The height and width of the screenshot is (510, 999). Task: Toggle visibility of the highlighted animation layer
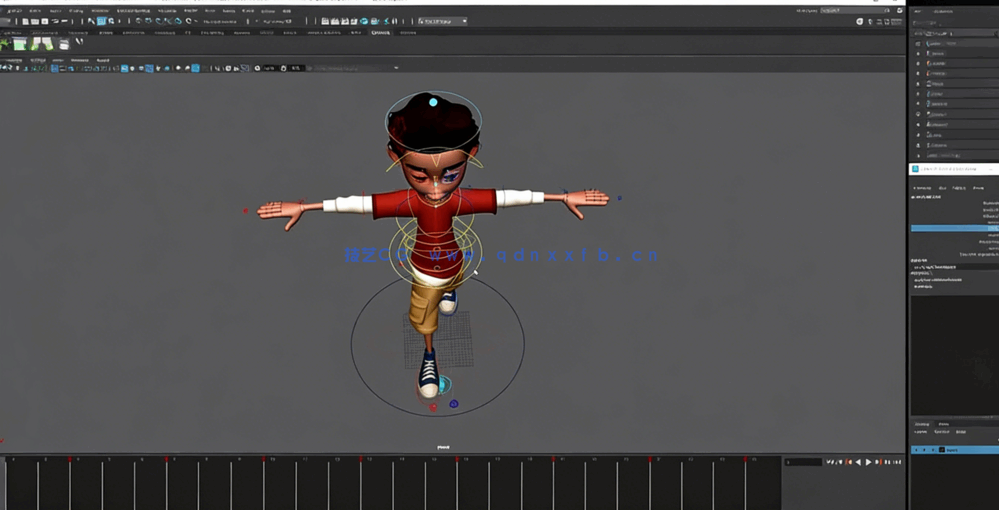[918, 450]
